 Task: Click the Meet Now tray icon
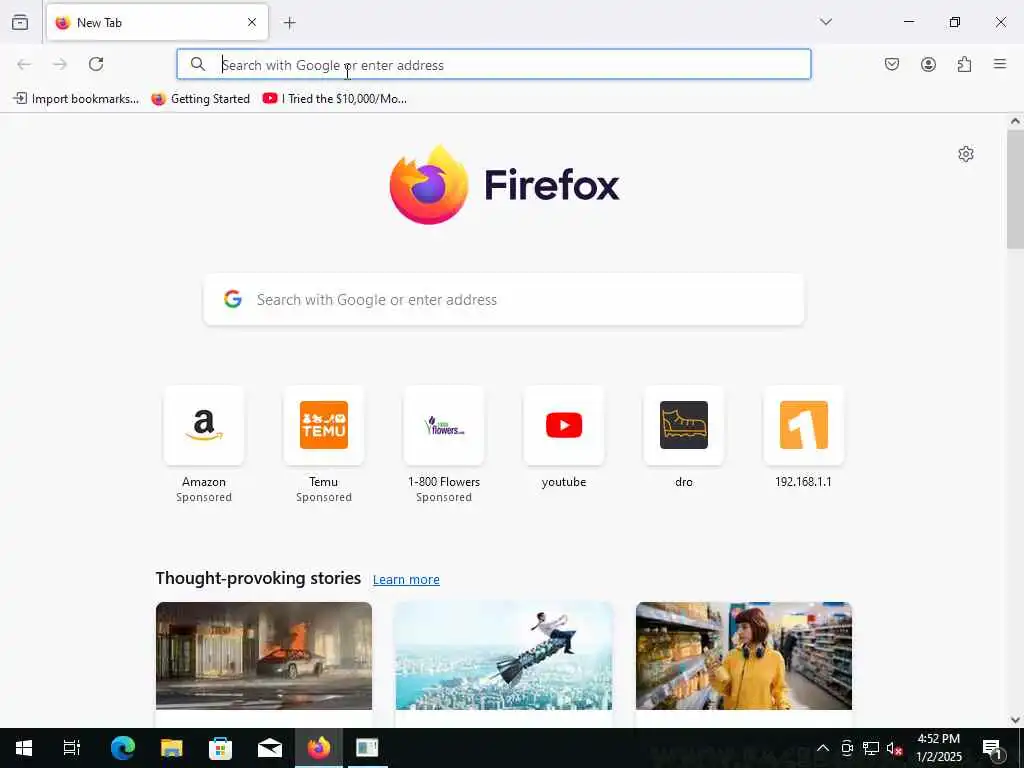click(847, 748)
